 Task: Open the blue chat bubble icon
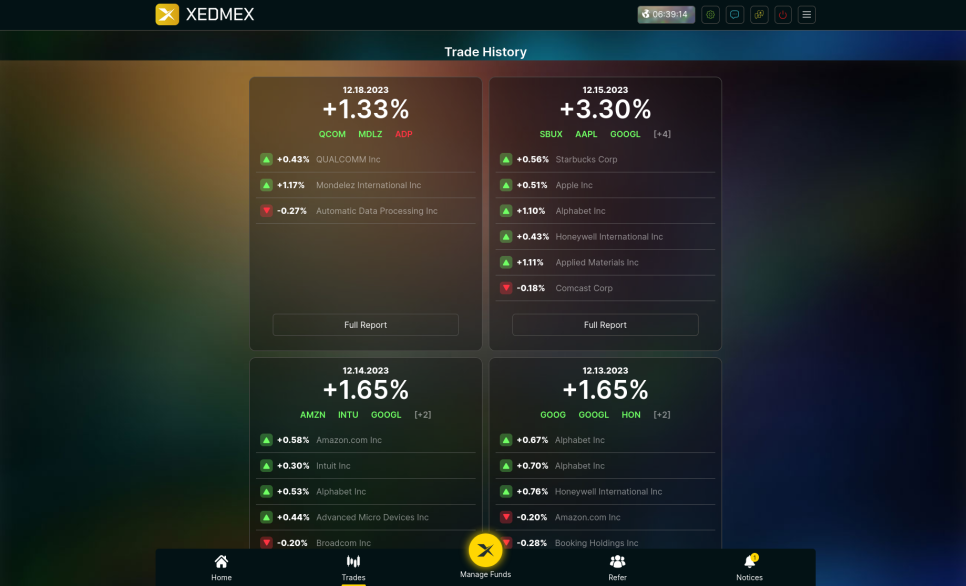pos(734,15)
